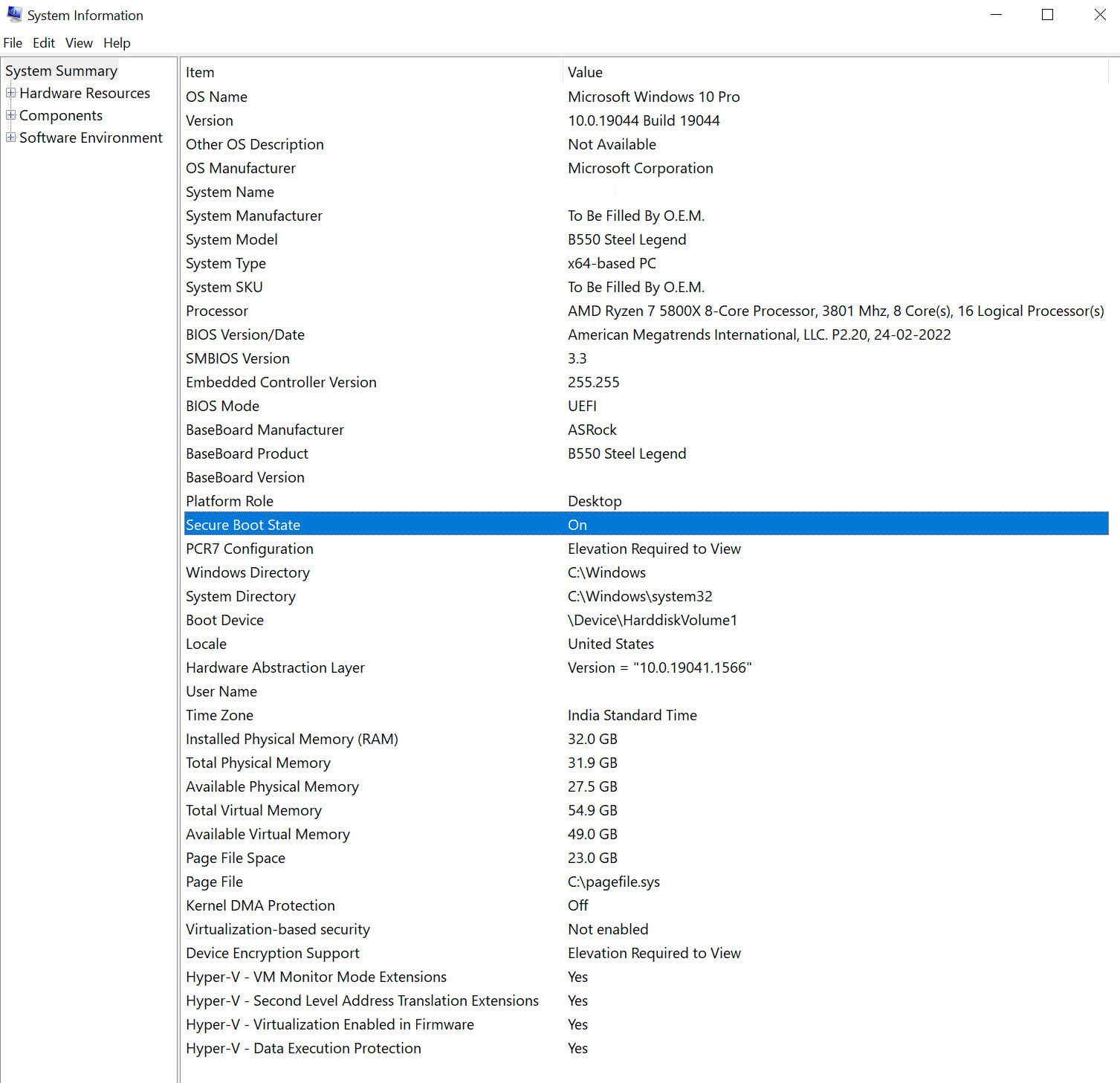Select the BIOS Version/Date row
The image size is (1120, 1083).
click(646, 334)
